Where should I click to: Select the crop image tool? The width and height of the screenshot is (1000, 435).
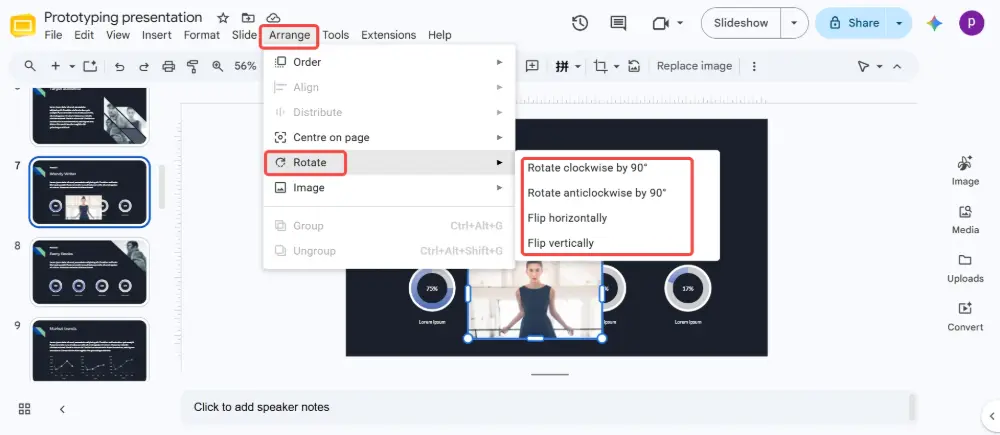pyautogui.click(x=600, y=66)
